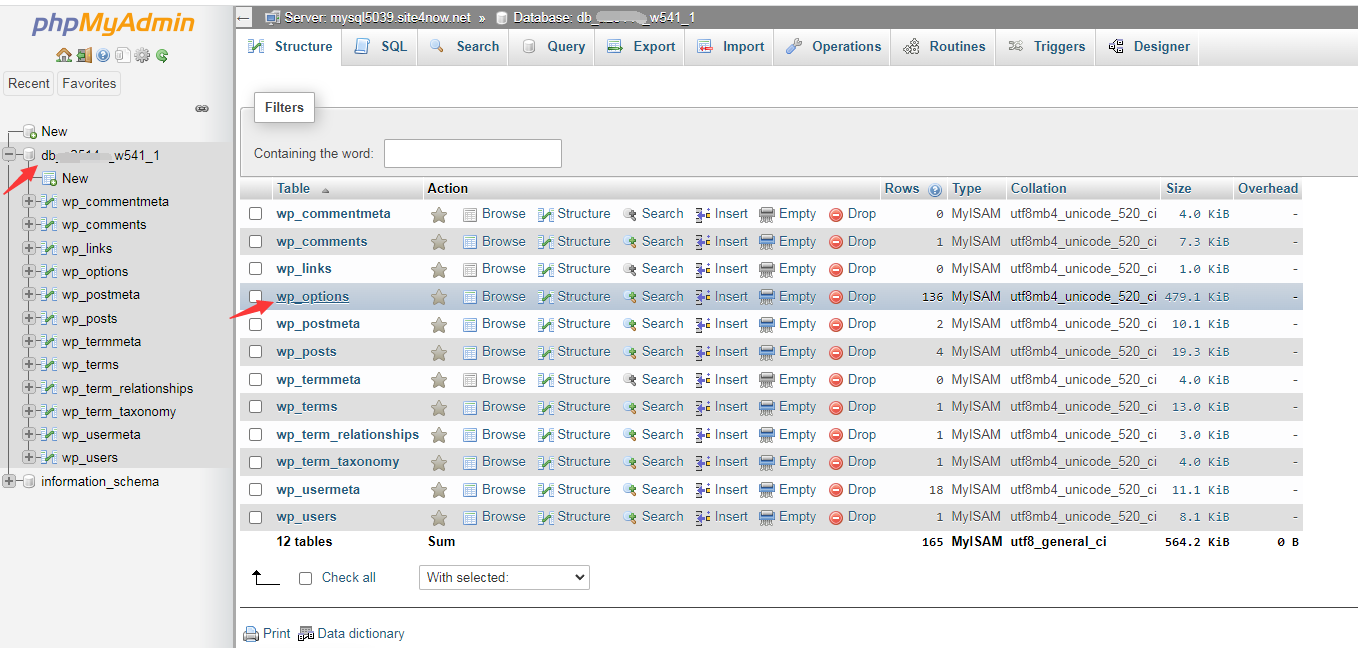Image resolution: width=1358 pixels, height=648 pixels.
Task: Click the 'Containing the word' filter field
Action: click(x=472, y=154)
